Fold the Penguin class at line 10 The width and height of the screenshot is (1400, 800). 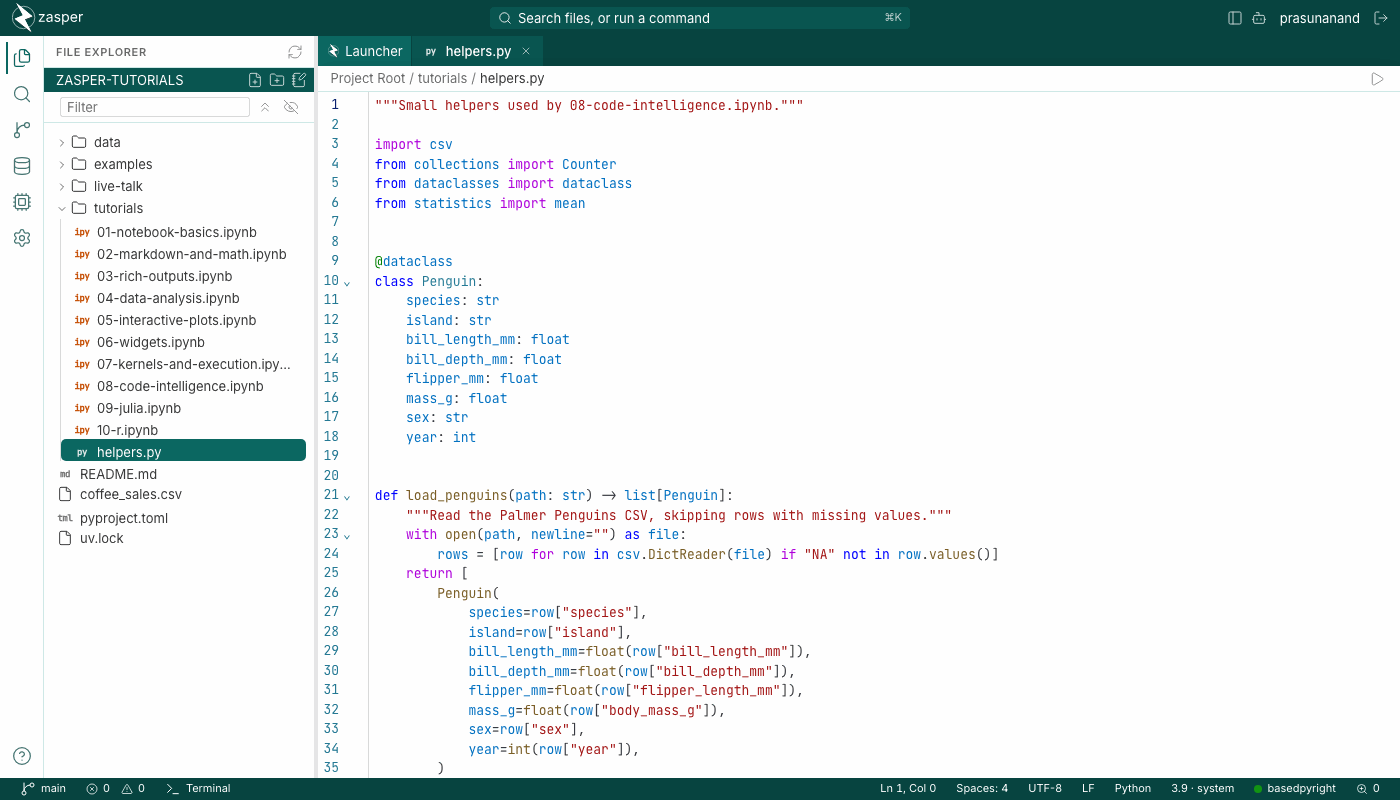pyautogui.click(x=347, y=282)
